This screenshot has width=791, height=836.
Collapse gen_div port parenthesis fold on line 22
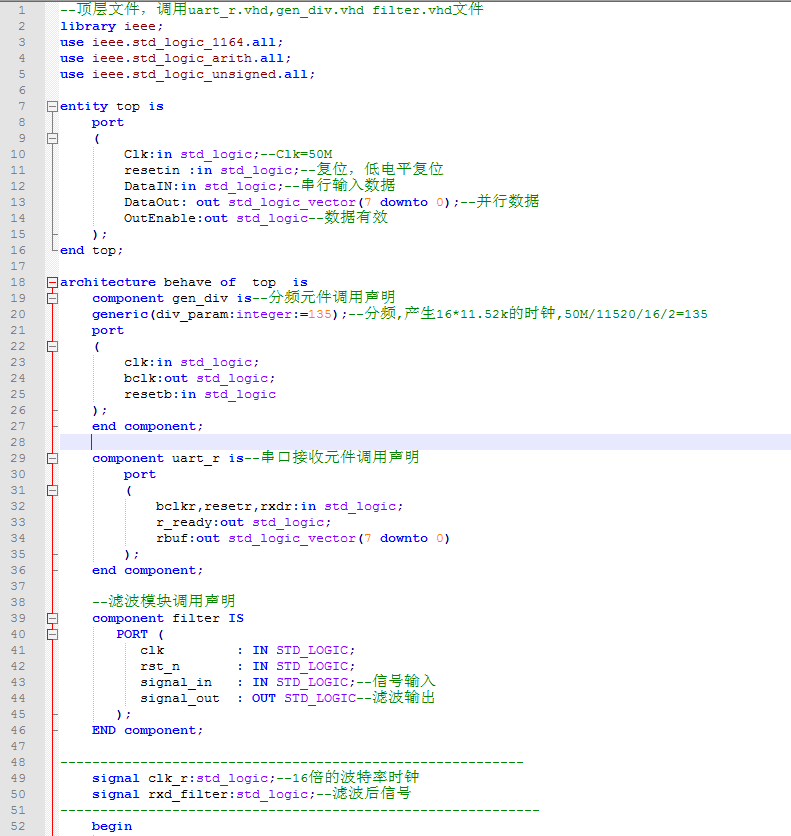coord(52,347)
